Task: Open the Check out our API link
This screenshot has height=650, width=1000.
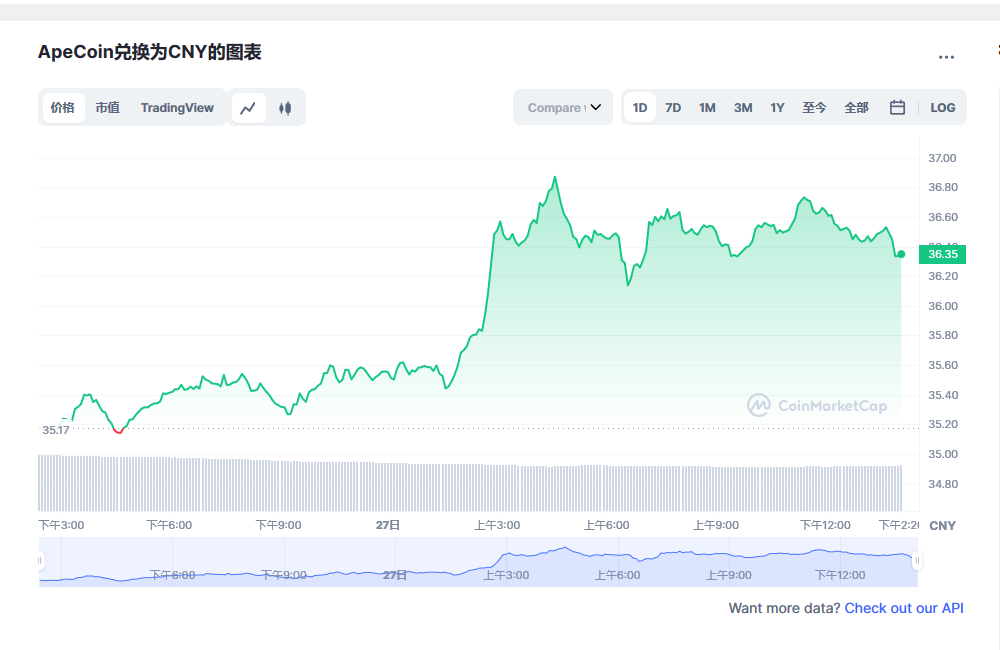Action: point(904,608)
